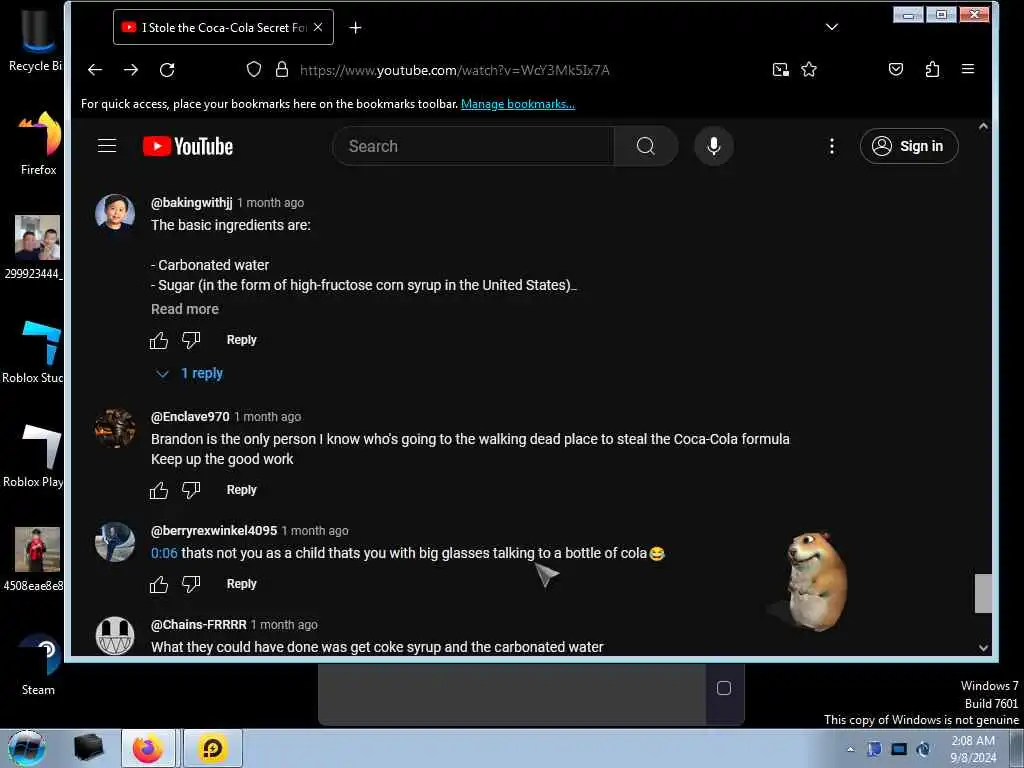Show site security padlock info
The image size is (1024, 768).
pos(281,69)
